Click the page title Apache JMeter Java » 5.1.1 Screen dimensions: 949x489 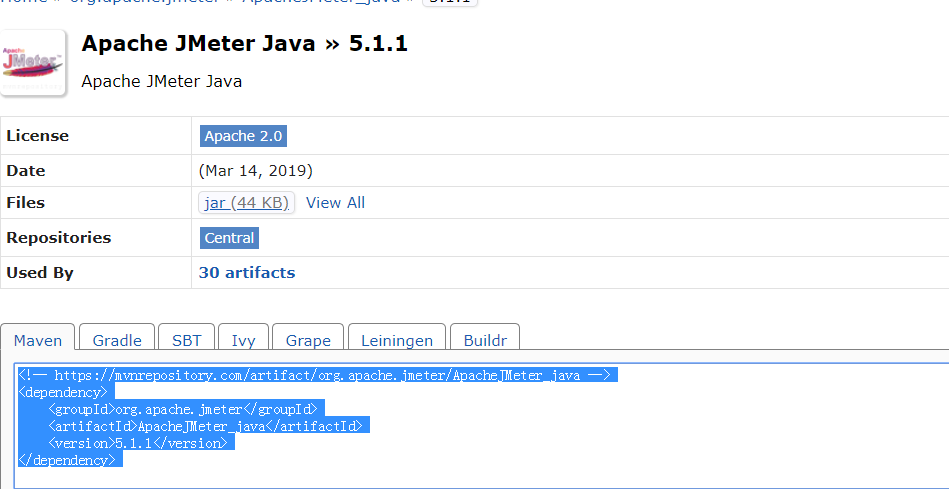coord(244,44)
